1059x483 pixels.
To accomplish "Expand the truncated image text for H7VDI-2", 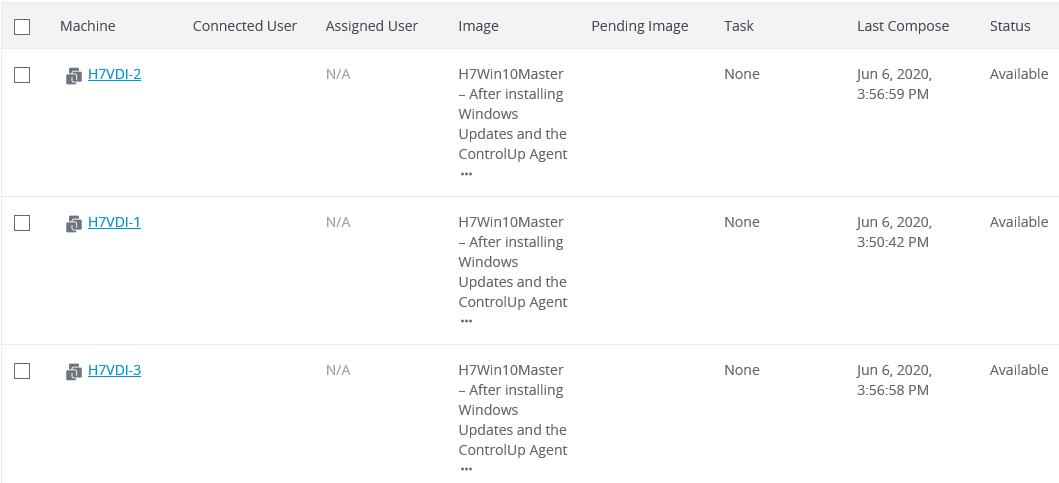I will [x=466, y=174].
